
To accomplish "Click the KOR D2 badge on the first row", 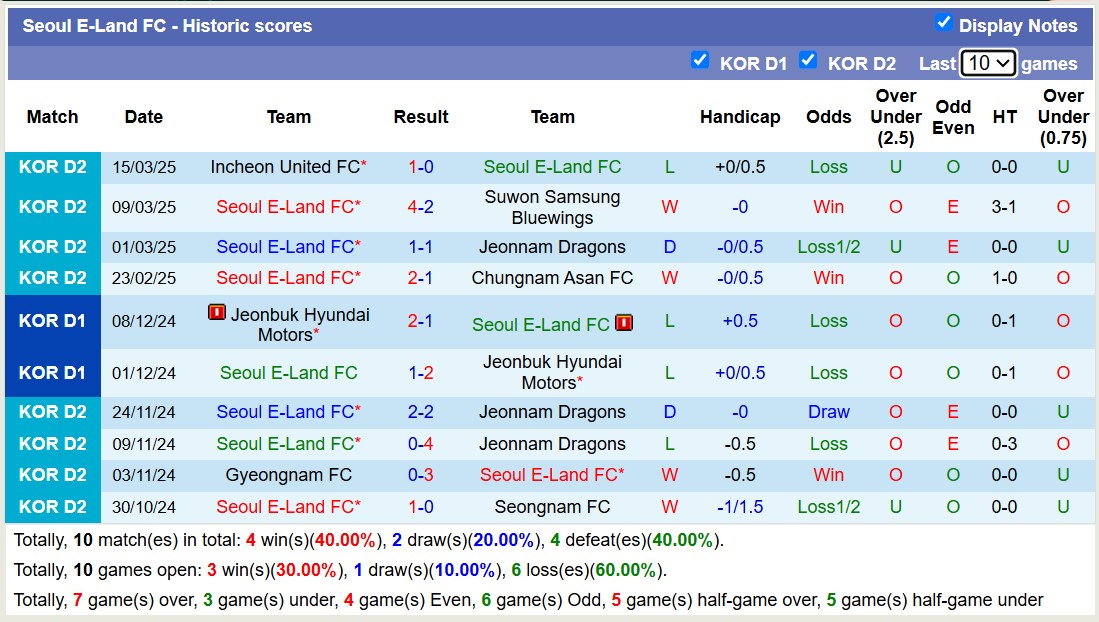I will coord(52,167).
